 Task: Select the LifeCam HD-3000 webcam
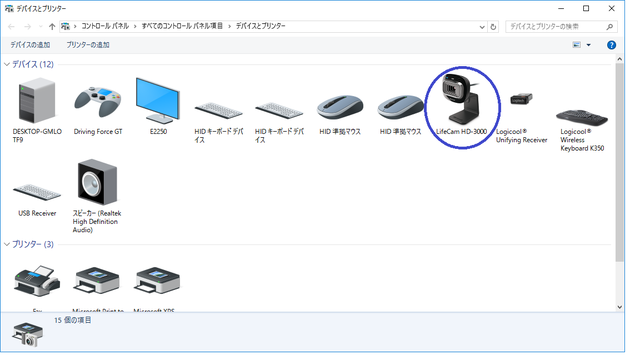click(x=462, y=99)
